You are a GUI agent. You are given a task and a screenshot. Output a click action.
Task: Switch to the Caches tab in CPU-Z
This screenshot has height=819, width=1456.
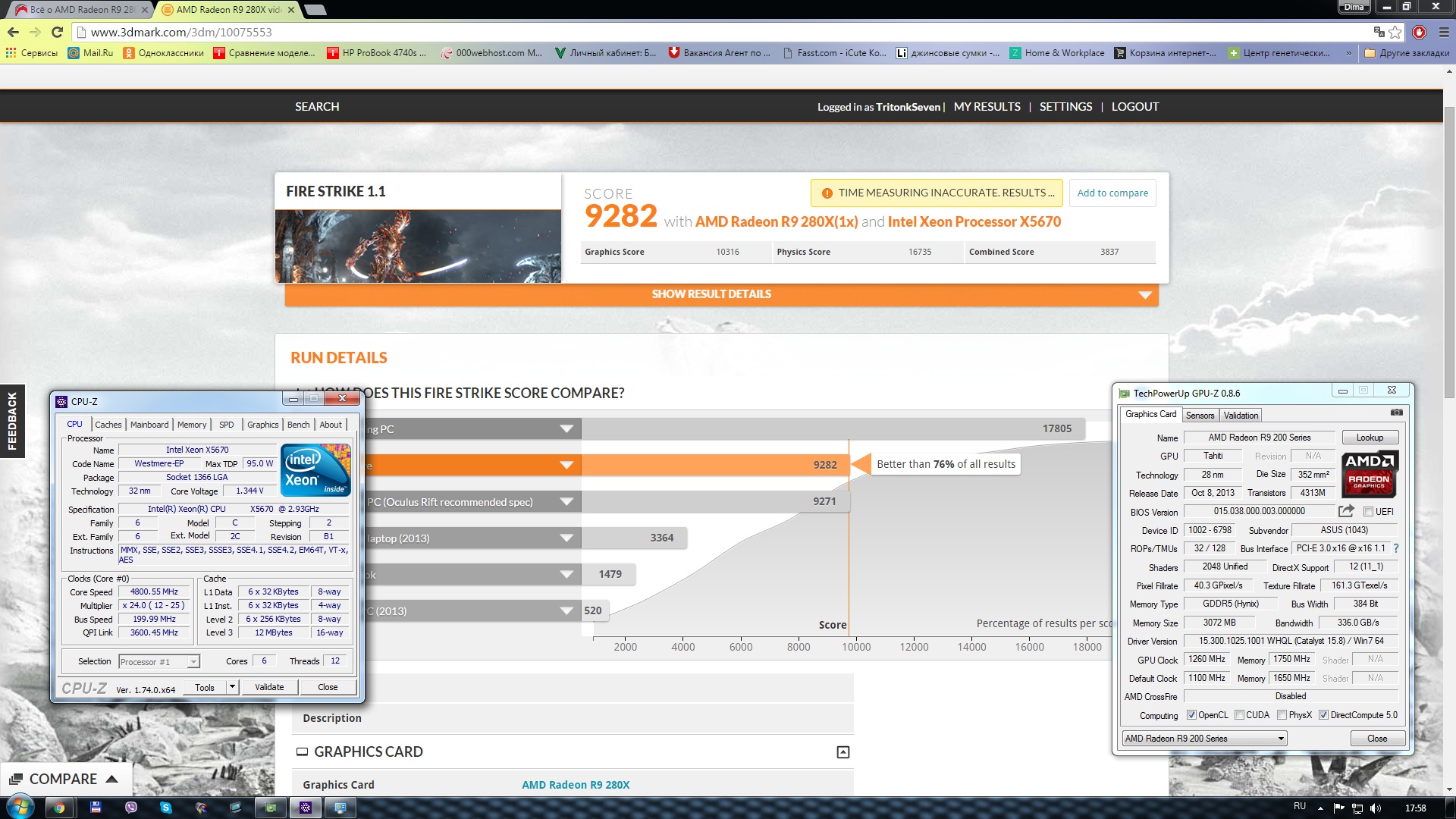click(x=108, y=425)
